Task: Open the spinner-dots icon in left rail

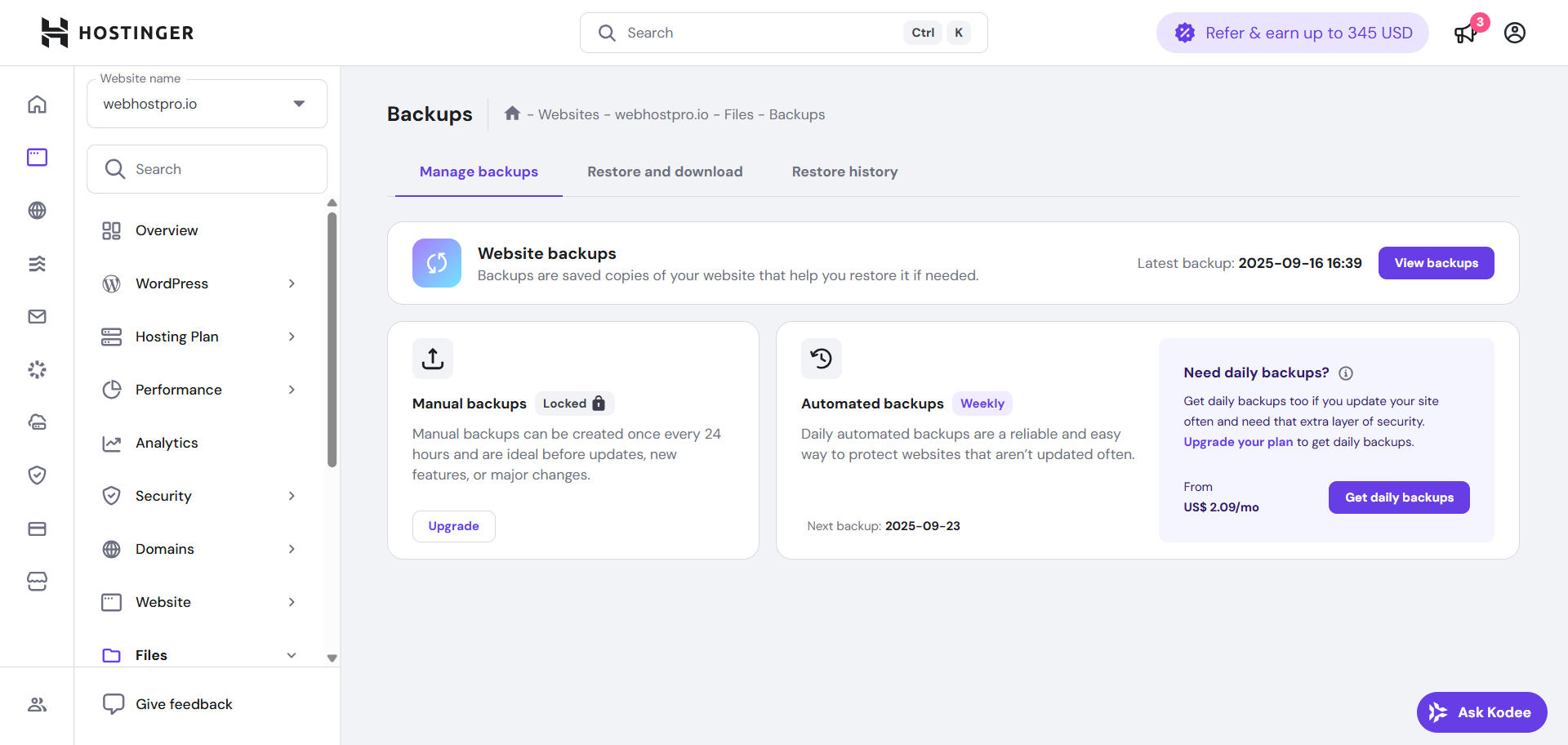Action: [x=37, y=369]
